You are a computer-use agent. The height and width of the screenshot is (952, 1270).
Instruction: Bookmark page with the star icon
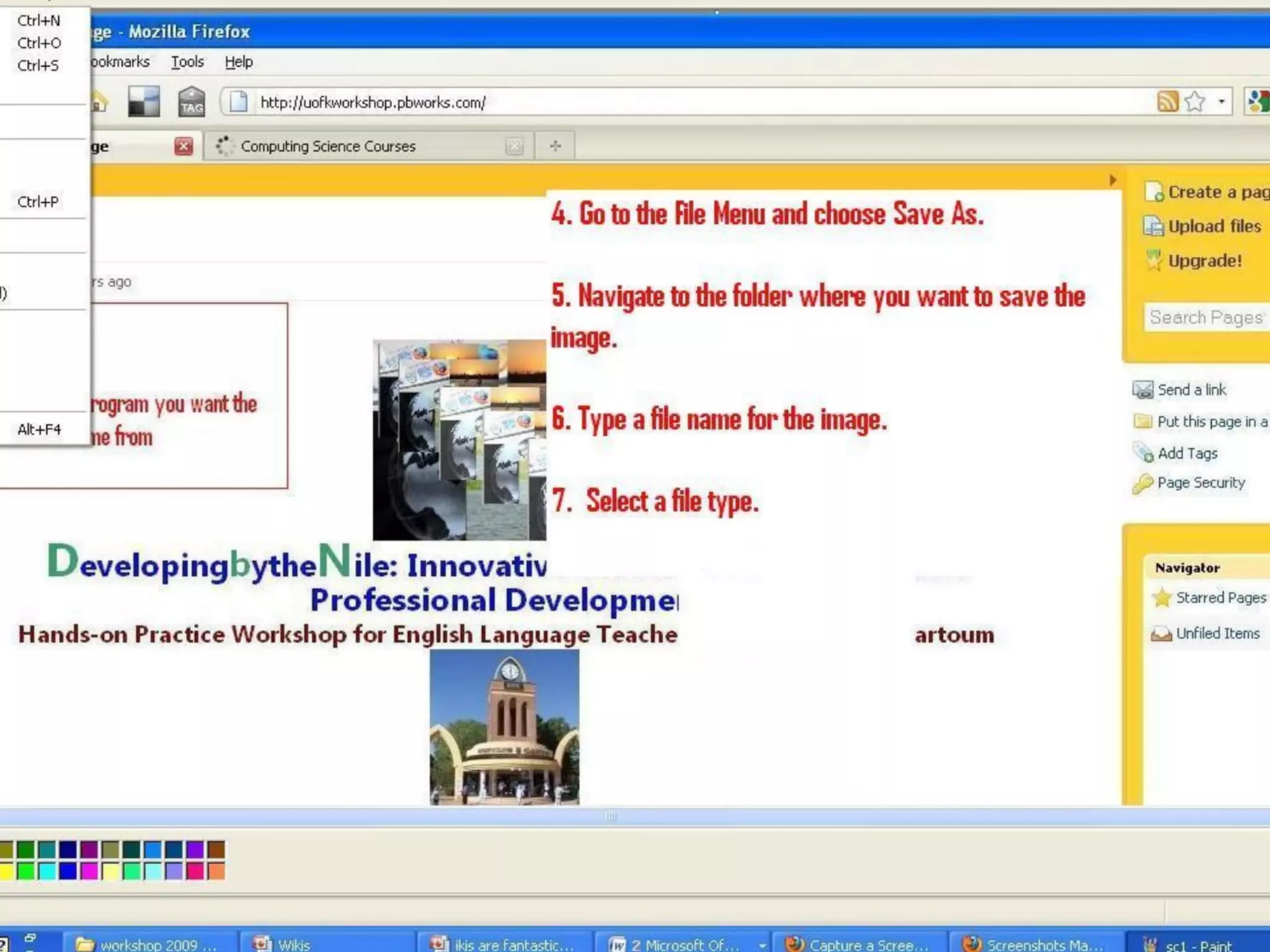tap(1194, 101)
